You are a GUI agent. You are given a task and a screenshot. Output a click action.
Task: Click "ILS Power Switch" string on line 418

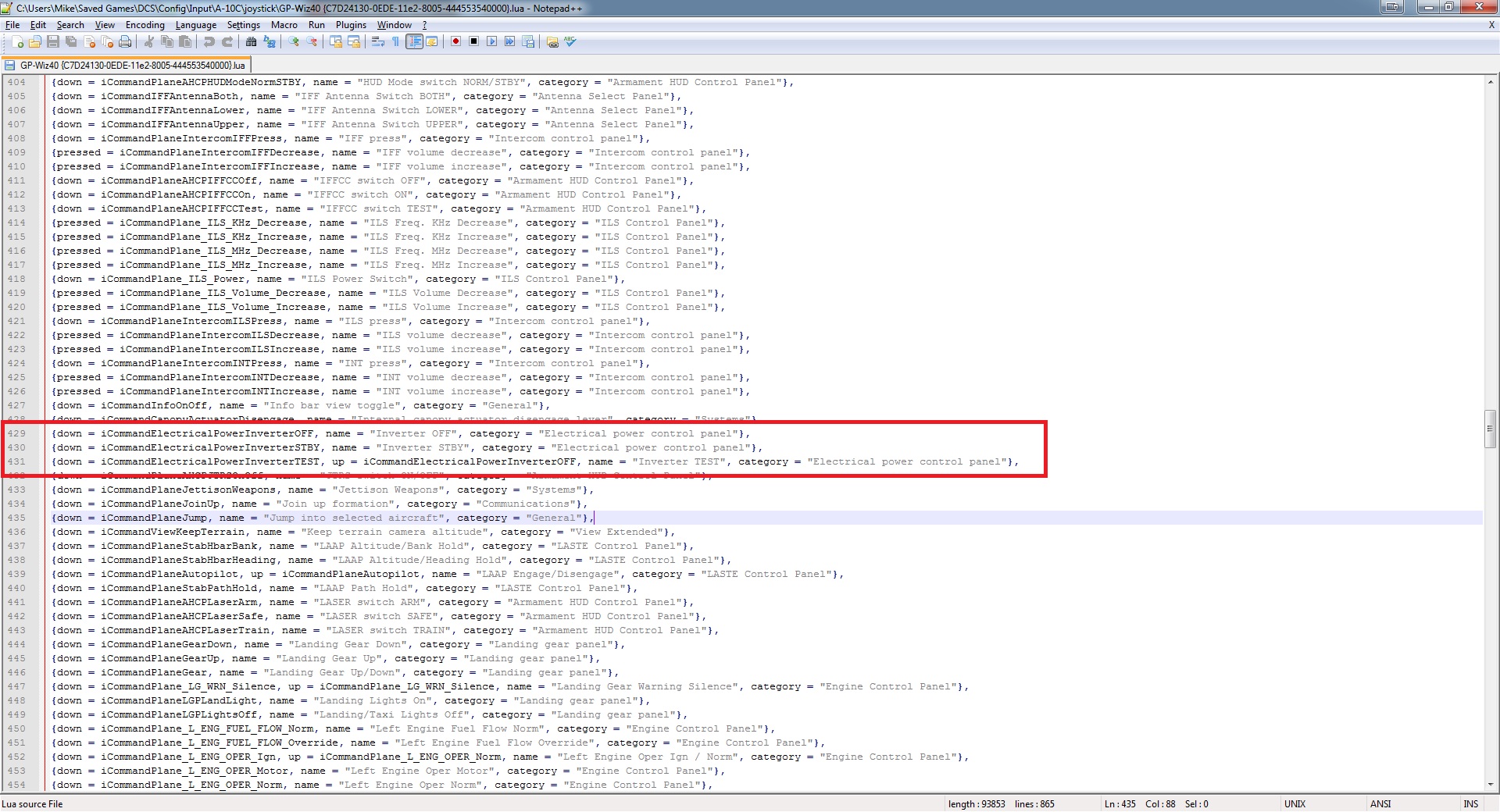[x=357, y=279]
